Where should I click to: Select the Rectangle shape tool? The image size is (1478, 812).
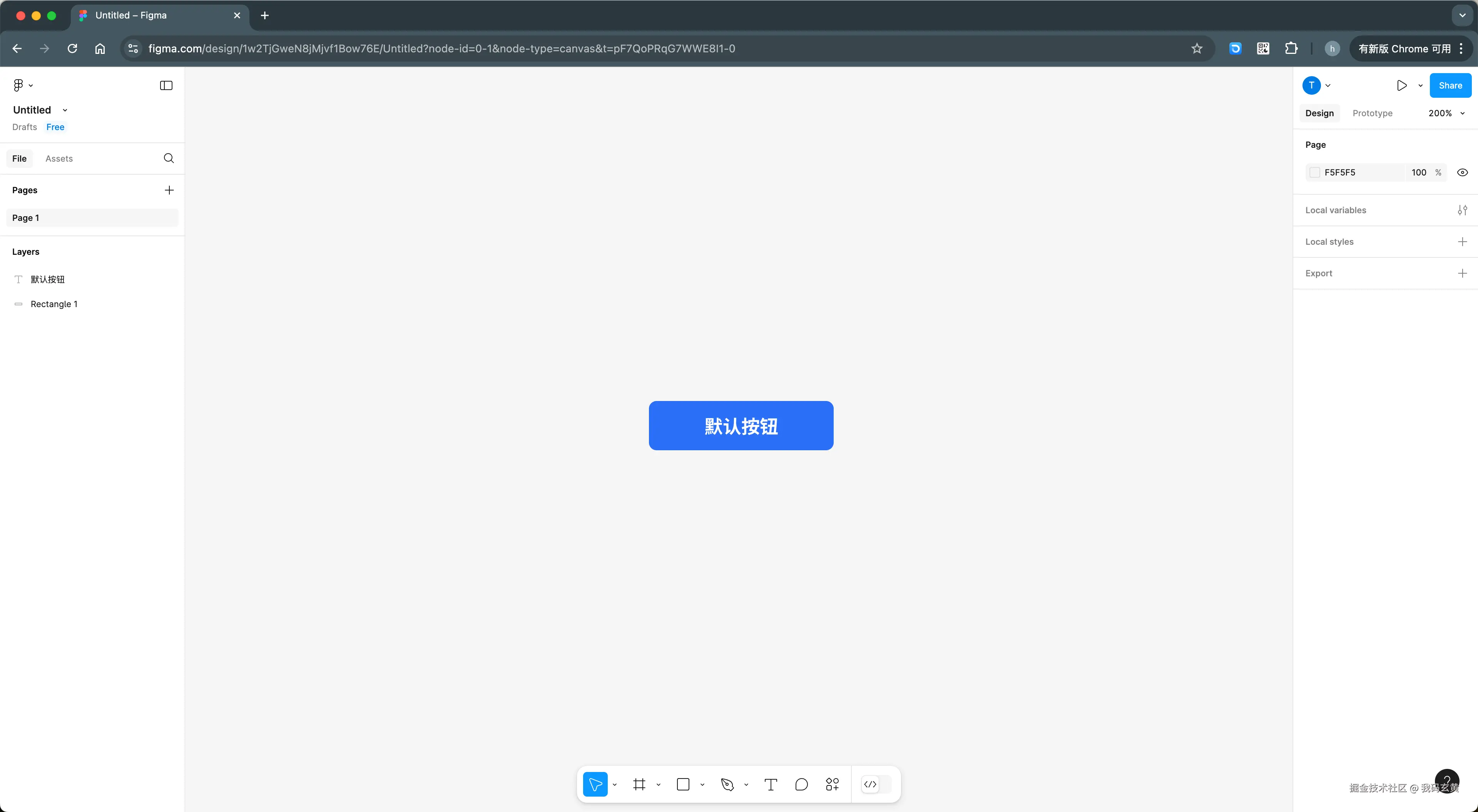click(x=683, y=784)
